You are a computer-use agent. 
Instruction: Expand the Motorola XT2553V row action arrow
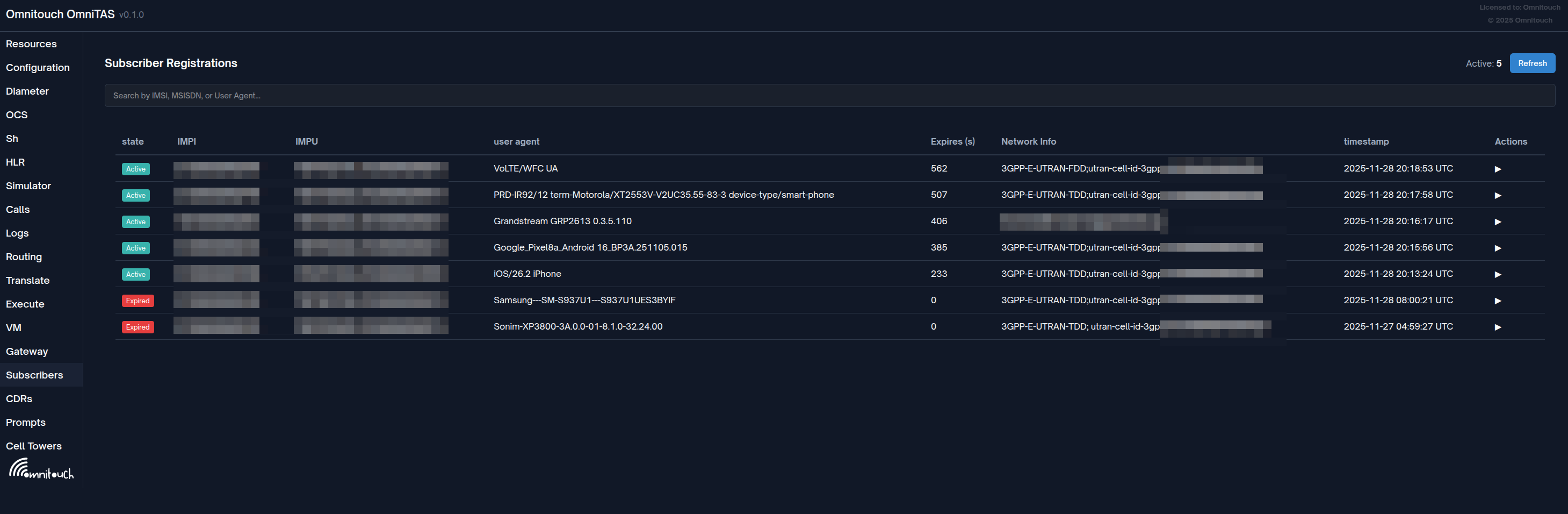pyautogui.click(x=1498, y=196)
